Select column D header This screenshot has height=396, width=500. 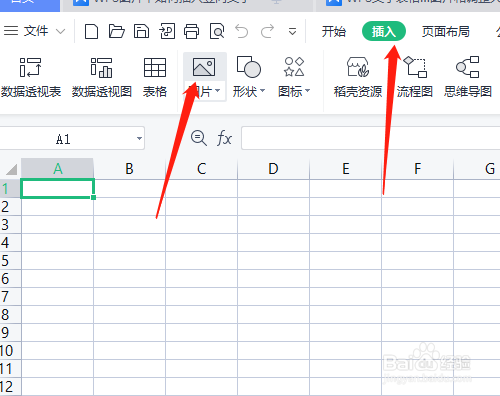click(274, 169)
